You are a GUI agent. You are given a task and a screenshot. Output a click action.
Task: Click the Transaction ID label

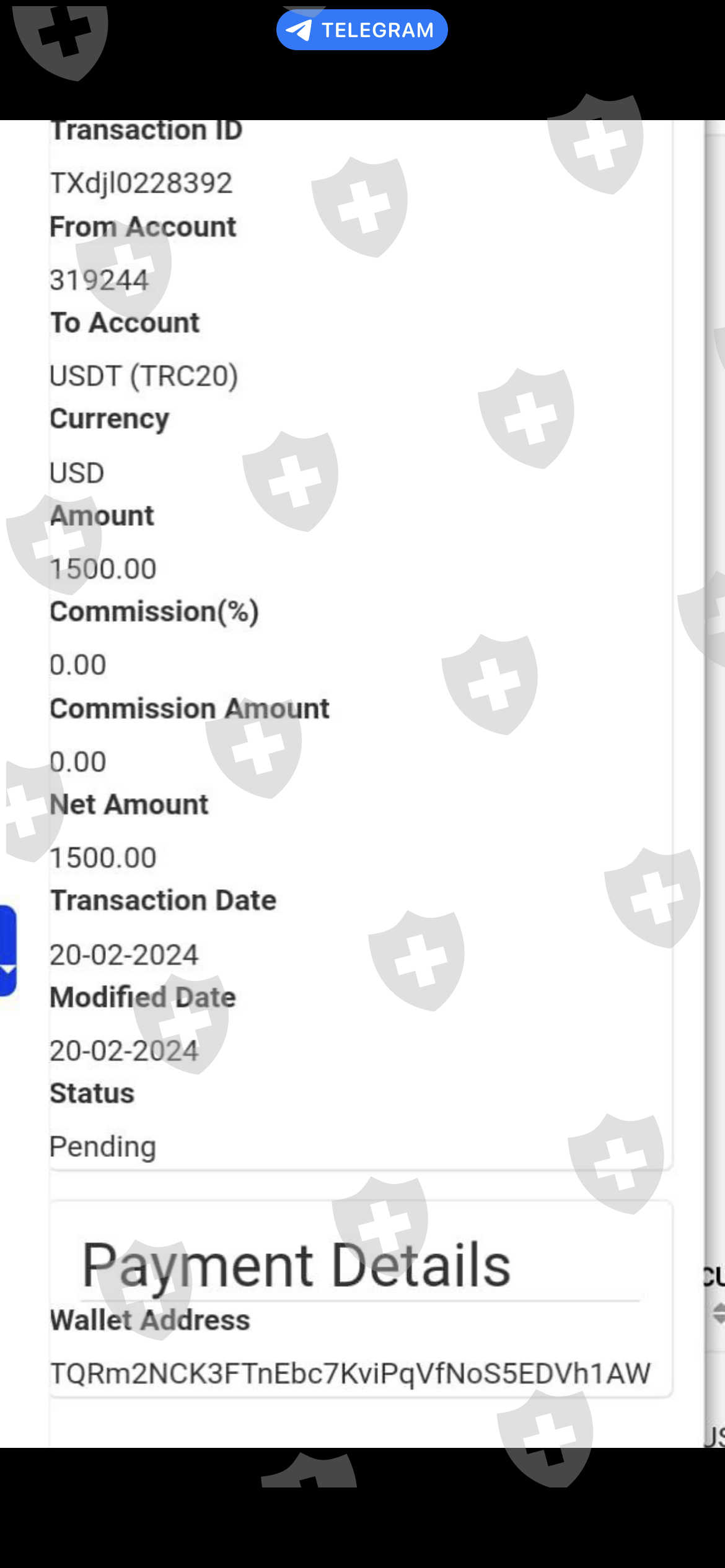[x=146, y=130]
